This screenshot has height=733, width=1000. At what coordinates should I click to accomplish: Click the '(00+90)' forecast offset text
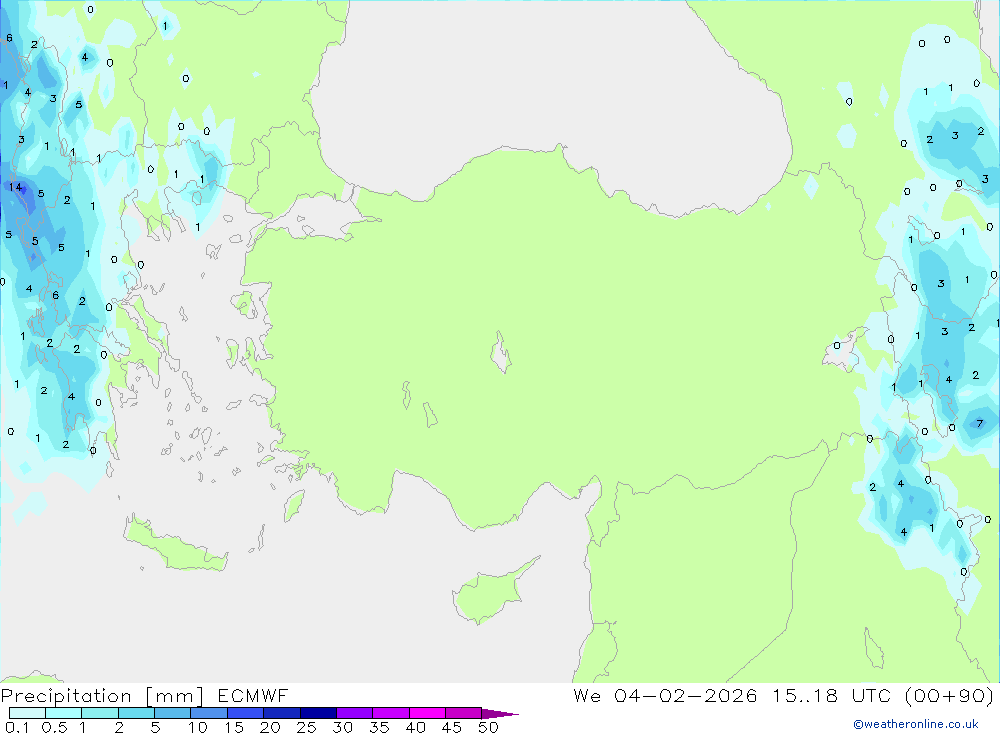point(949,696)
